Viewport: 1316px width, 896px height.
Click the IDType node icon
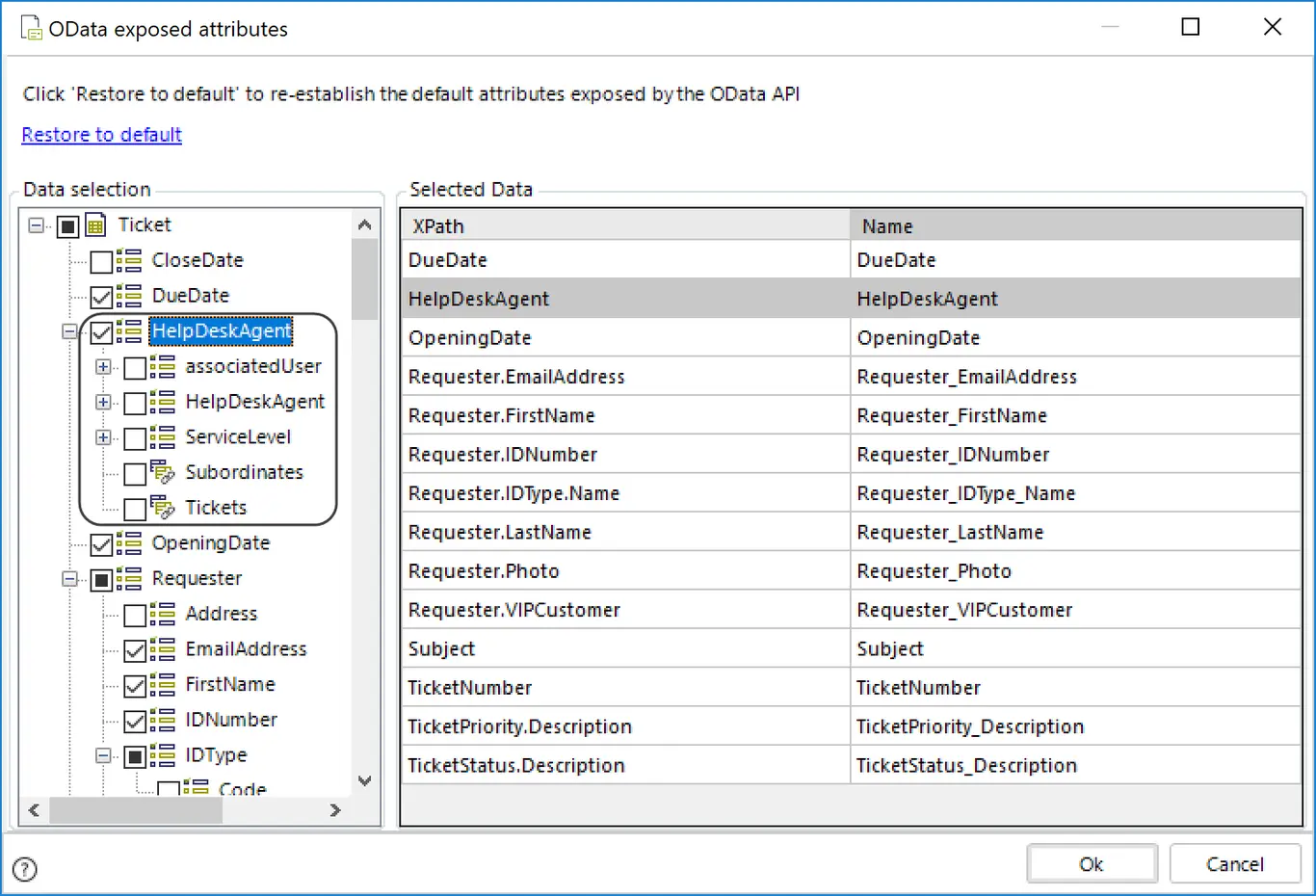pyautogui.click(x=162, y=755)
